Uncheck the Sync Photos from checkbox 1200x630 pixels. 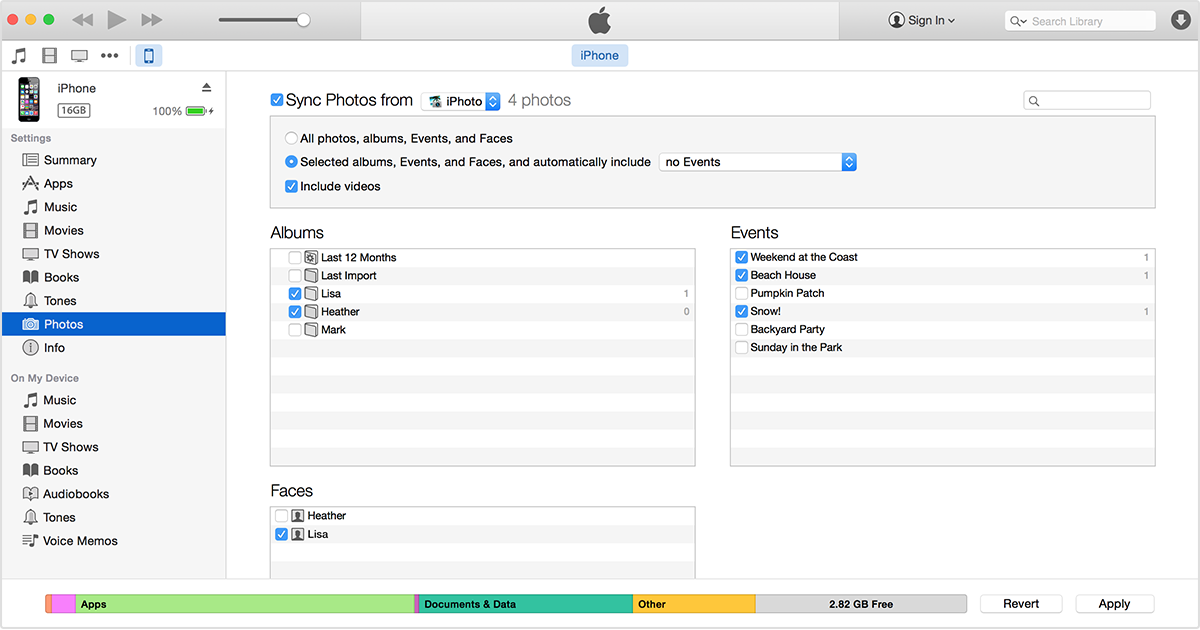(x=277, y=100)
